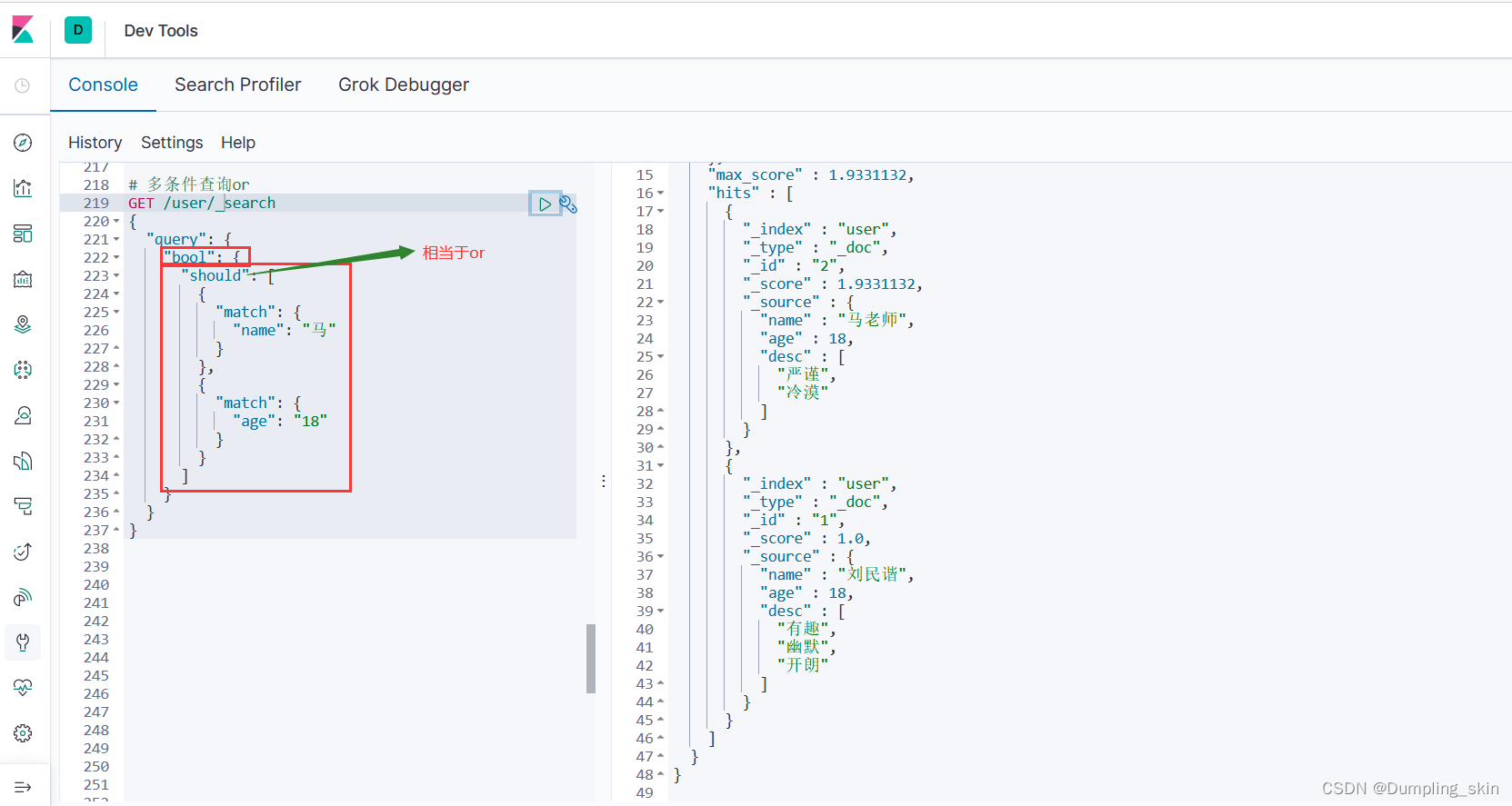
Task: Open the History panel
Action: pyautogui.click(x=95, y=143)
